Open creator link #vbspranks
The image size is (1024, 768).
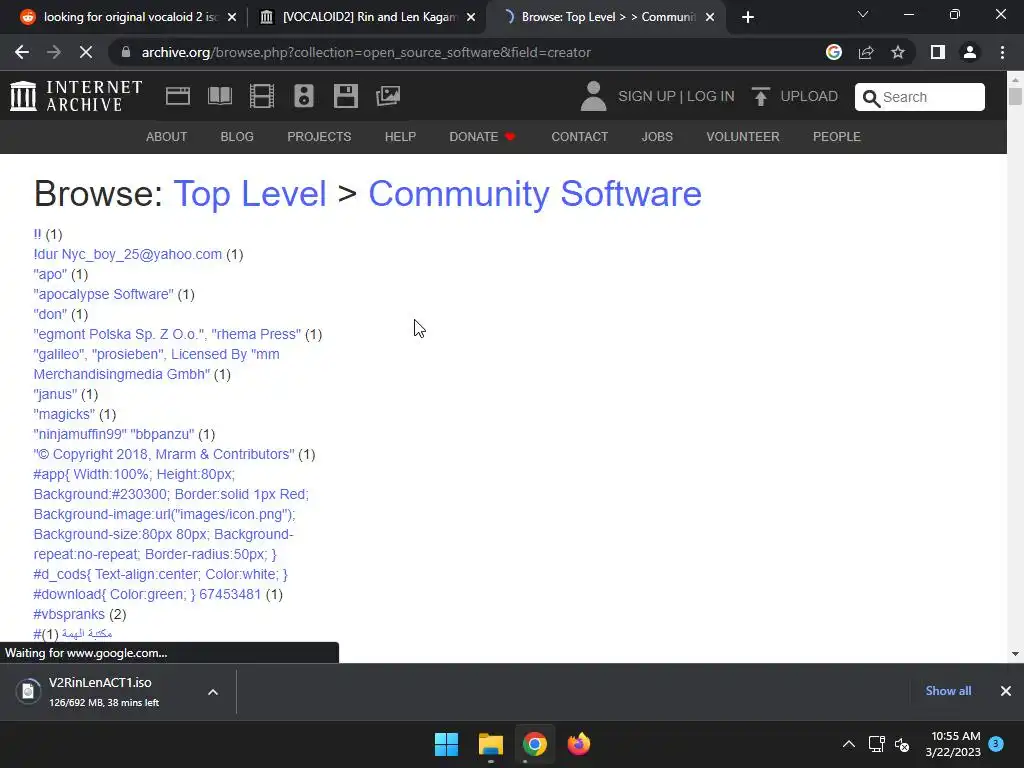(x=69, y=615)
